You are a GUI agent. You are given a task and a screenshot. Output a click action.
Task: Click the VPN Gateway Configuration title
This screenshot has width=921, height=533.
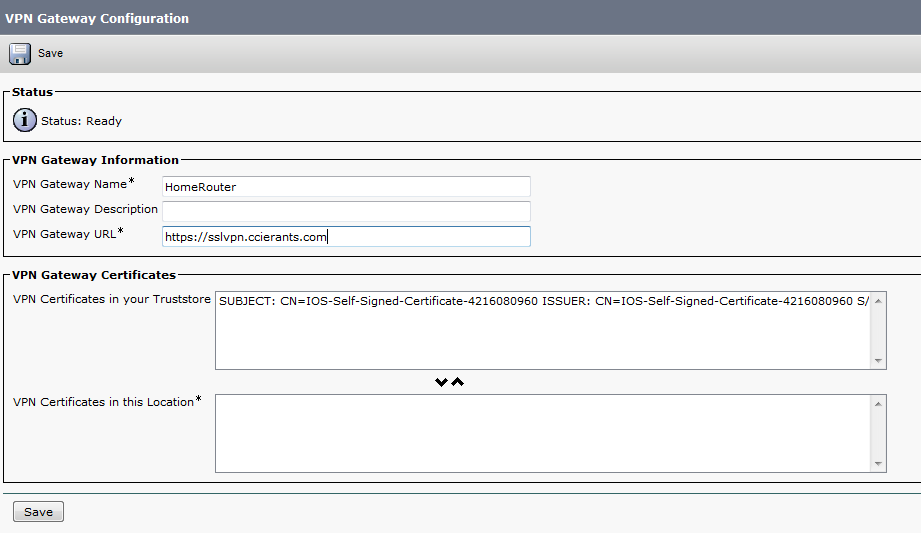click(x=97, y=18)
